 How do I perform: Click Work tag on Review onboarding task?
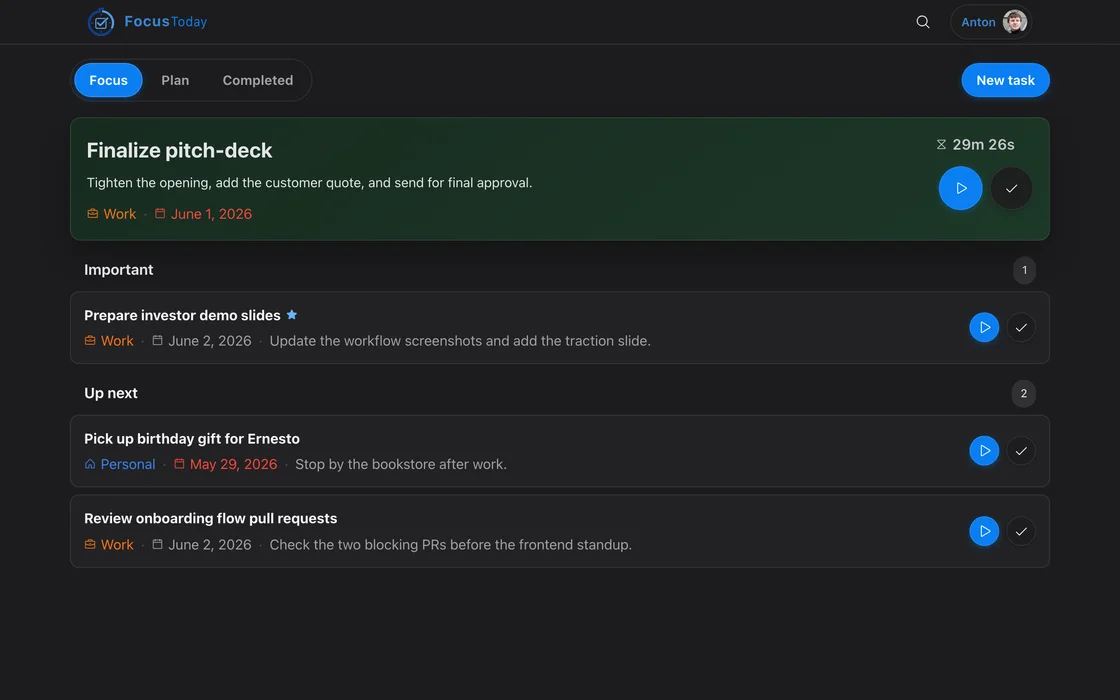click(x=117, y=544)
